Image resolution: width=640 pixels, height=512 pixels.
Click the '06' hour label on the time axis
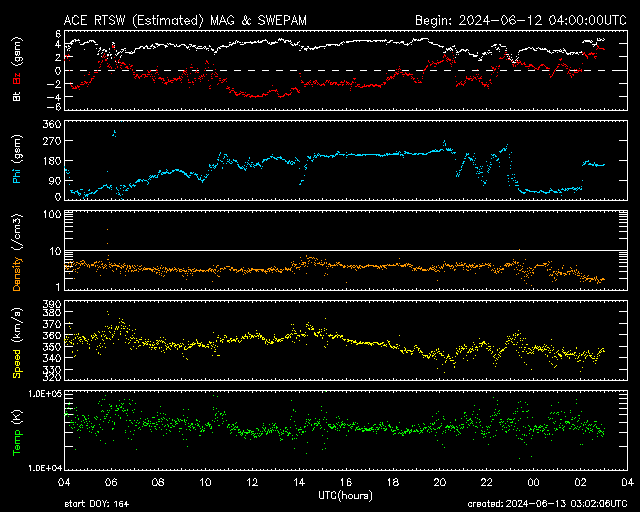pos(111,483)
